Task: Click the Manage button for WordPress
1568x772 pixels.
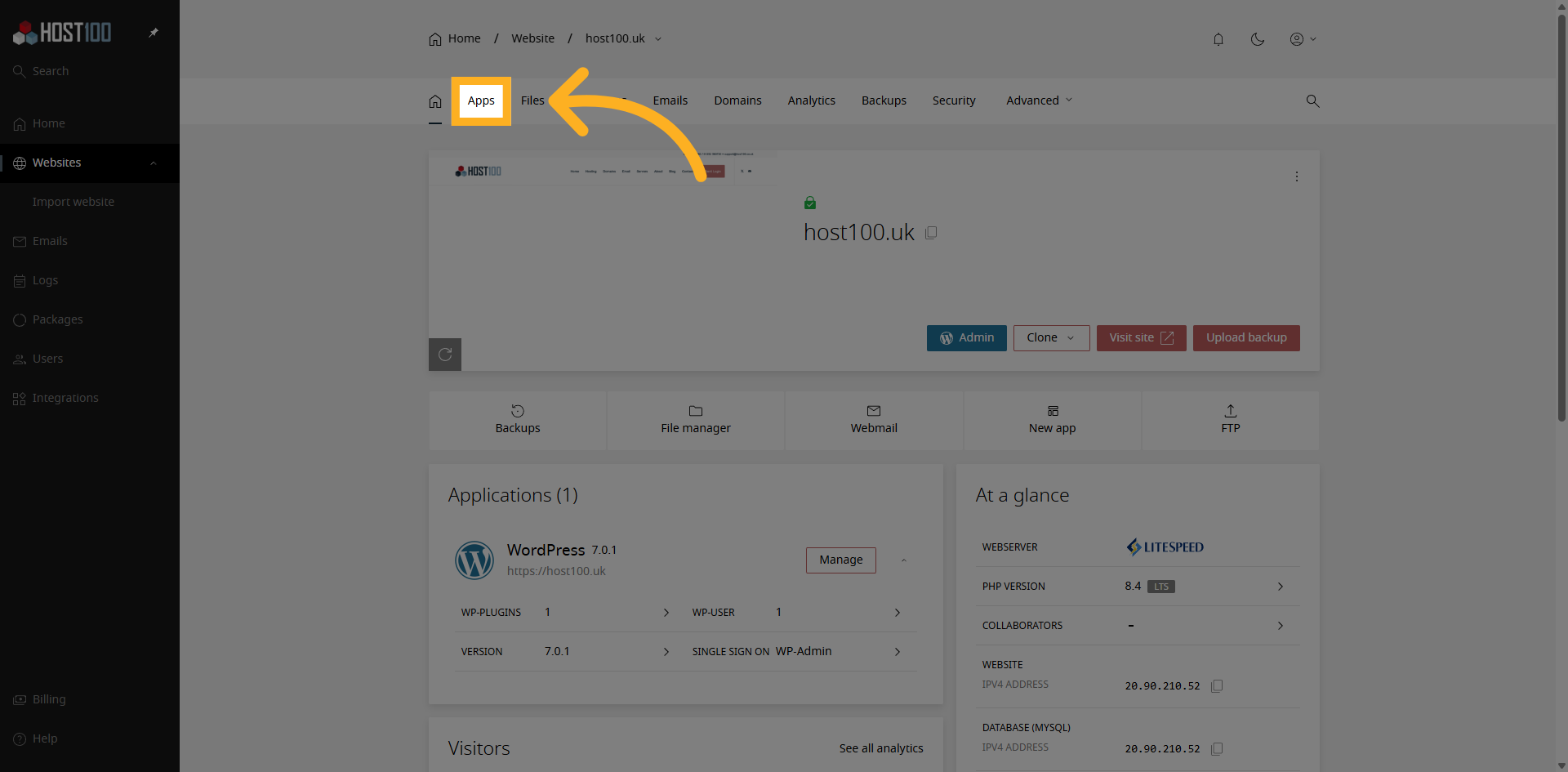Action: coord(841,560)
